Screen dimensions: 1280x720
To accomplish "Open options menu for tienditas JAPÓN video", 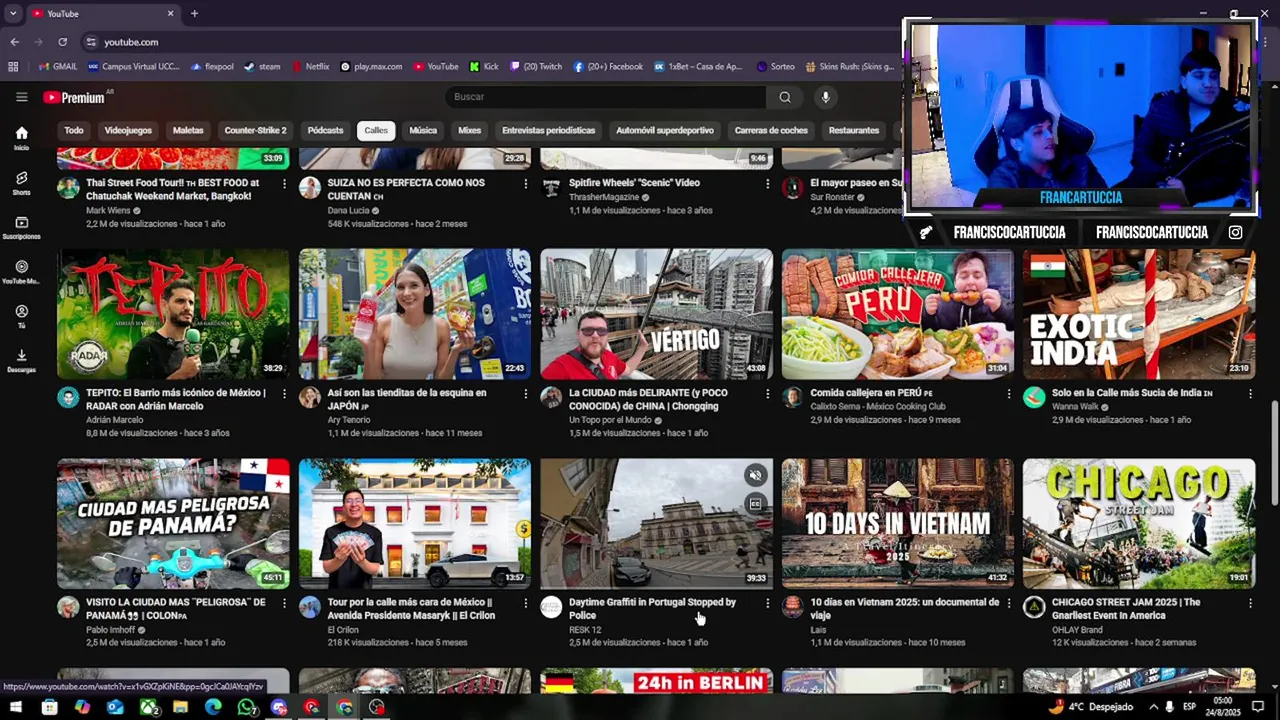I will (526, 394).
